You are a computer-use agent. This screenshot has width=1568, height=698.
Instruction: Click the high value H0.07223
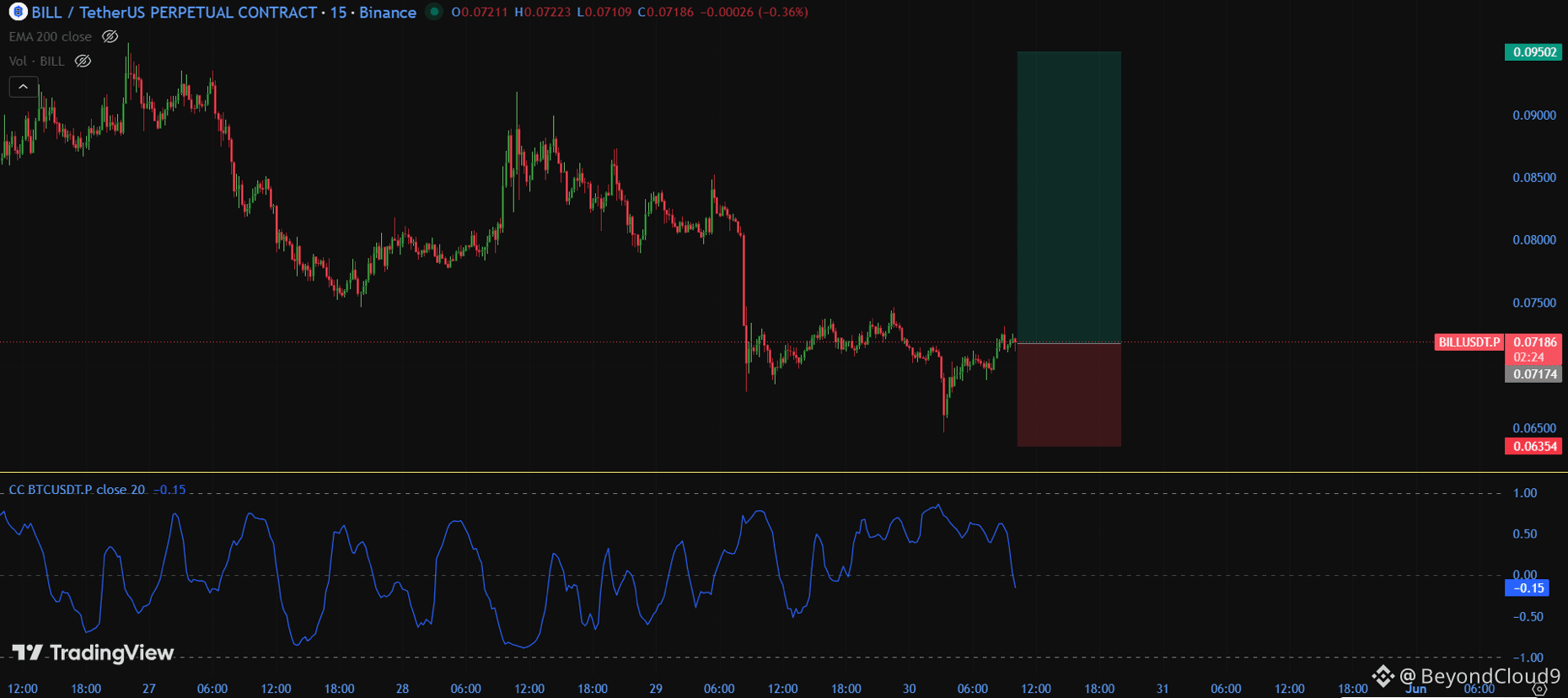click(542, 12)
